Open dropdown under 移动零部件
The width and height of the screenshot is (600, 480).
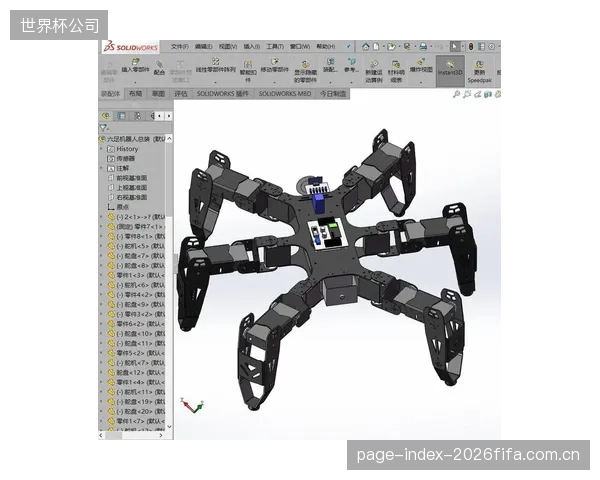274,82
